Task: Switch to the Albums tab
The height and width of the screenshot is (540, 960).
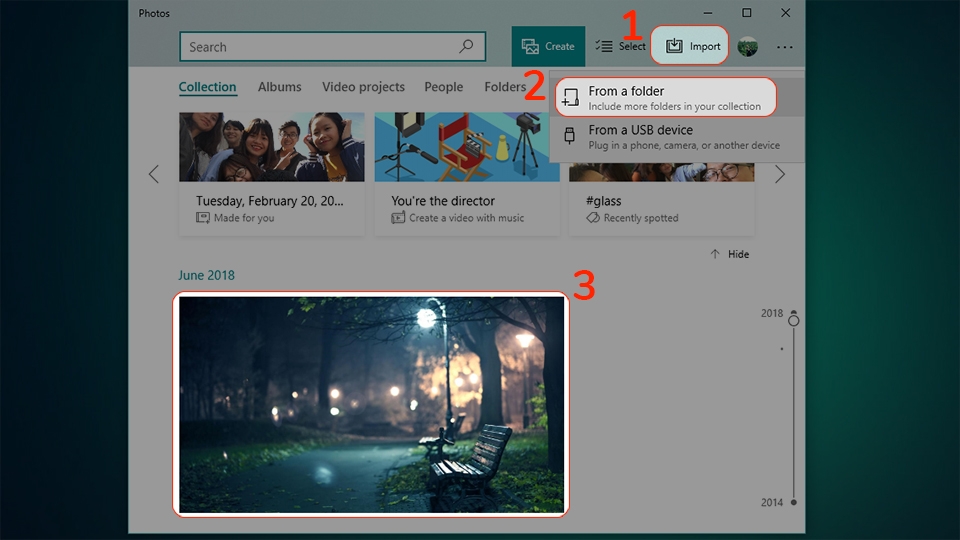Action: tap(279, 87)
